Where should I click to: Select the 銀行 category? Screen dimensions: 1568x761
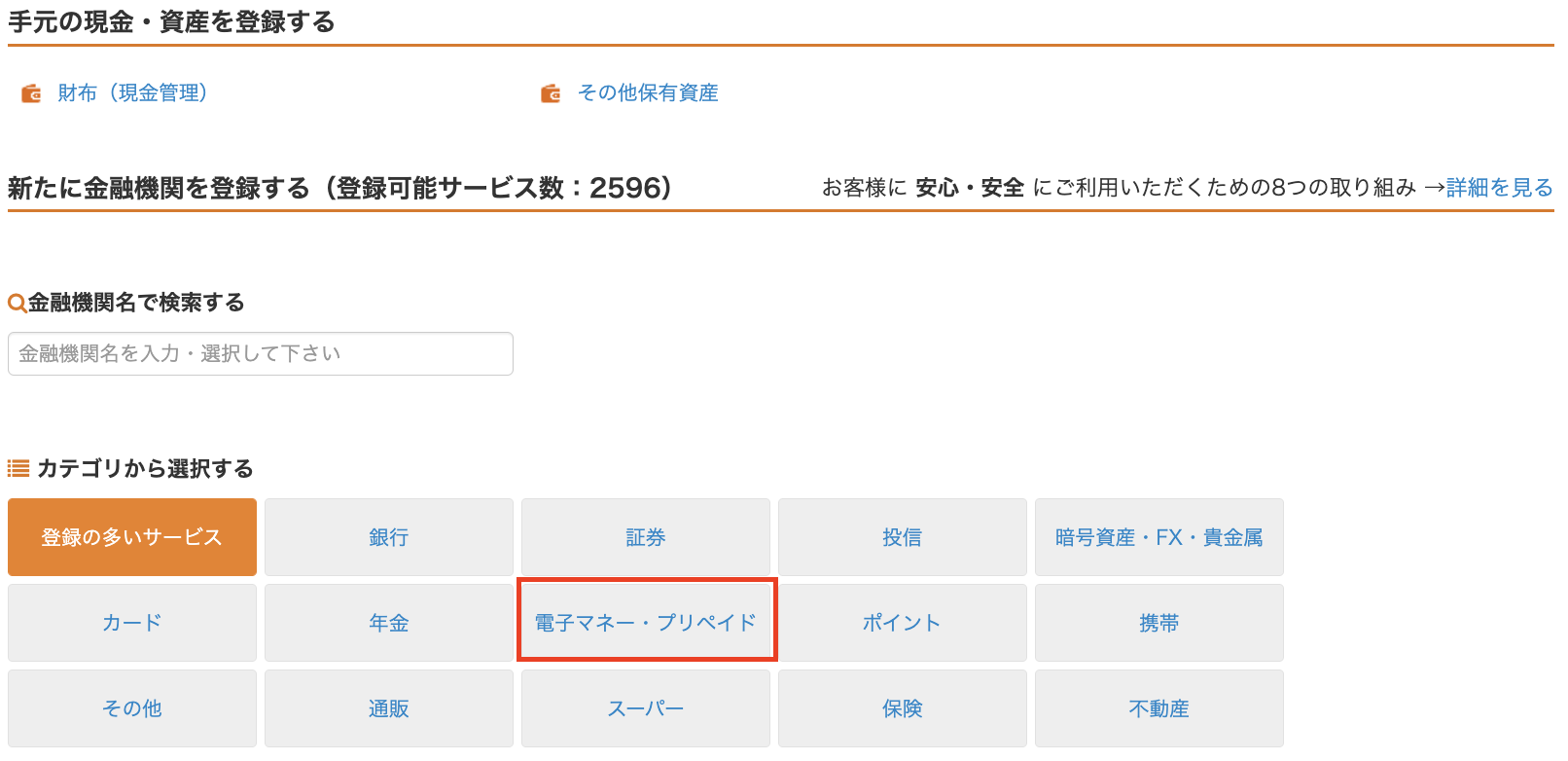tap(389, 537)
